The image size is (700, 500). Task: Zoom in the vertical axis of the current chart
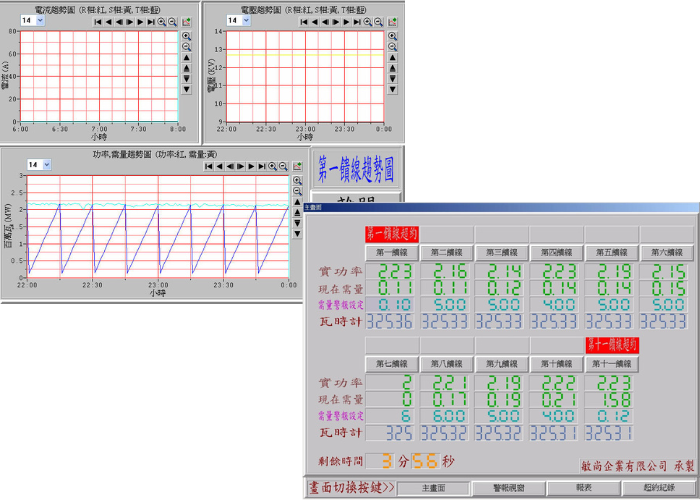pos(187,36)
